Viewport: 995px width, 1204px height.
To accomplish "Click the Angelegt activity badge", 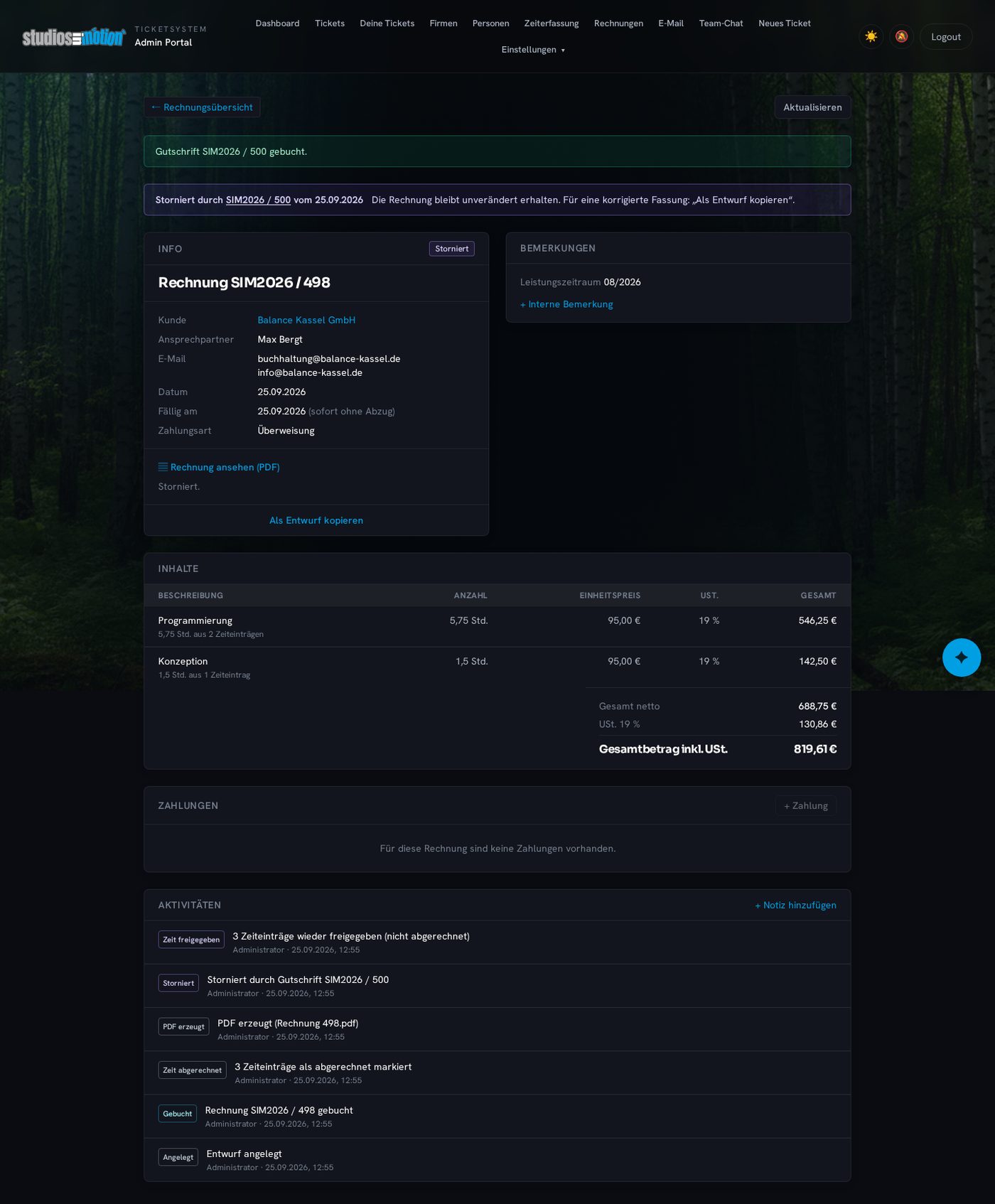I will point(178,1157).
